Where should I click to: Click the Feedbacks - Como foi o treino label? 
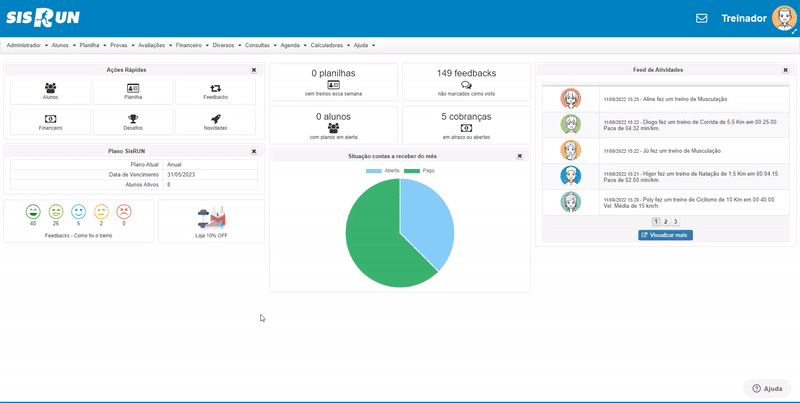(79, 236)
